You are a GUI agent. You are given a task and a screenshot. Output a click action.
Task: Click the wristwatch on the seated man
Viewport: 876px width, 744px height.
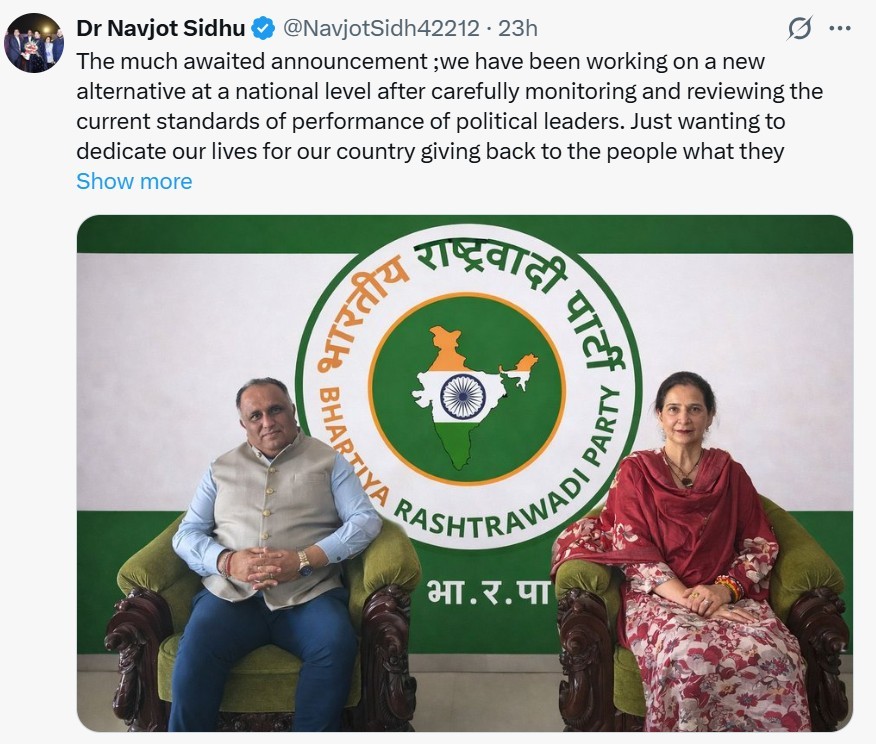tap(304, 561)
